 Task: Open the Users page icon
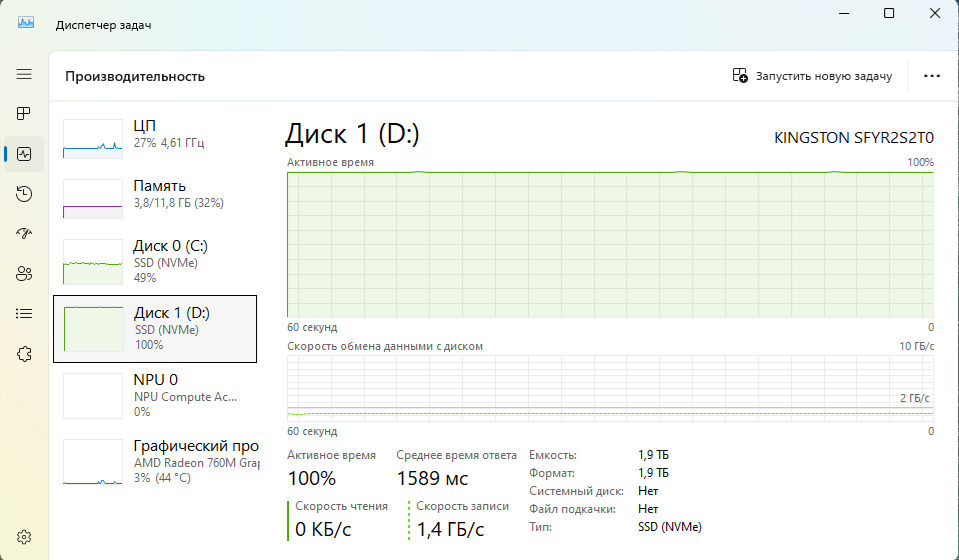(24, 273)
